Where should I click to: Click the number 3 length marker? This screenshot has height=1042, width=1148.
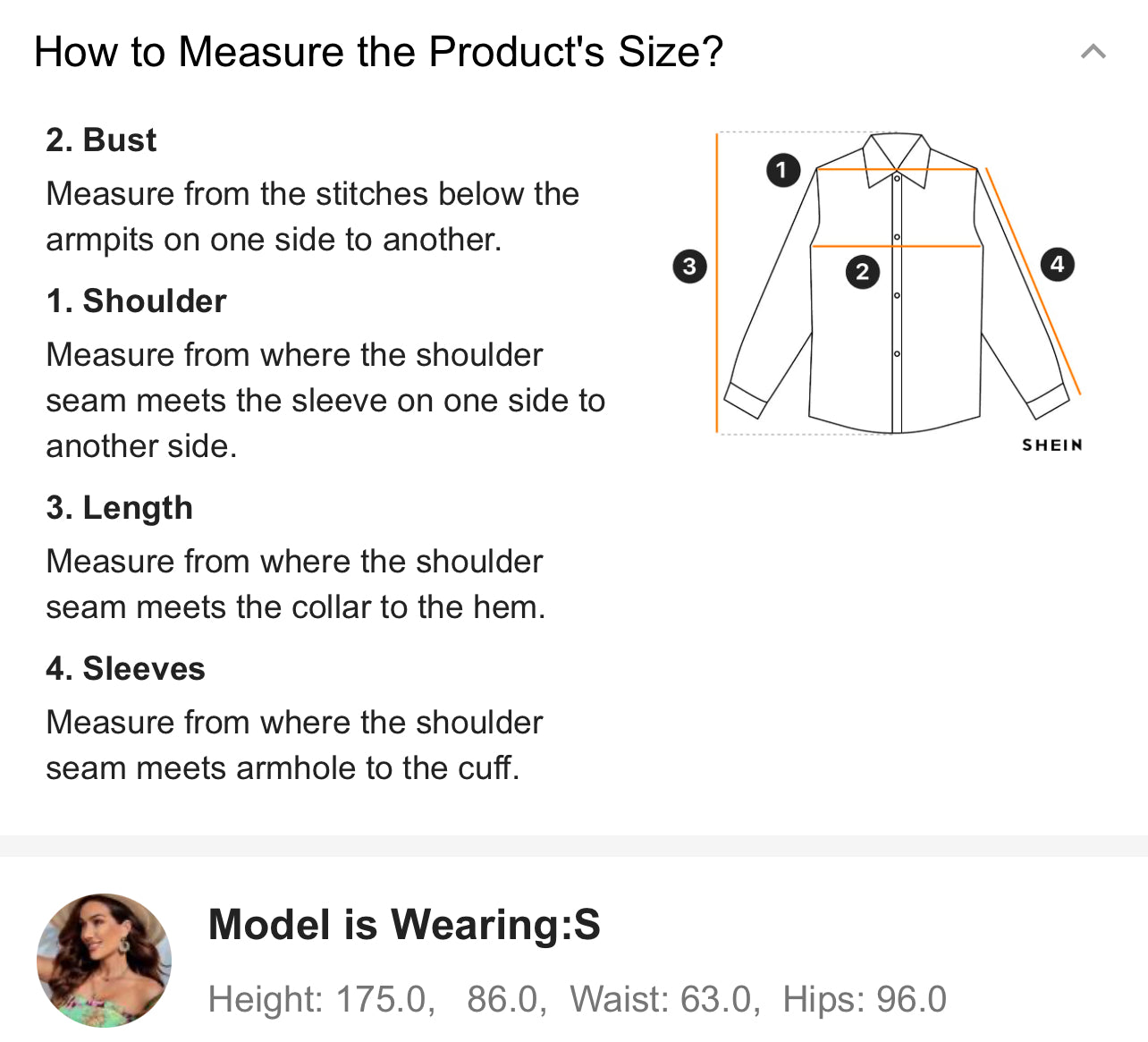689,267
